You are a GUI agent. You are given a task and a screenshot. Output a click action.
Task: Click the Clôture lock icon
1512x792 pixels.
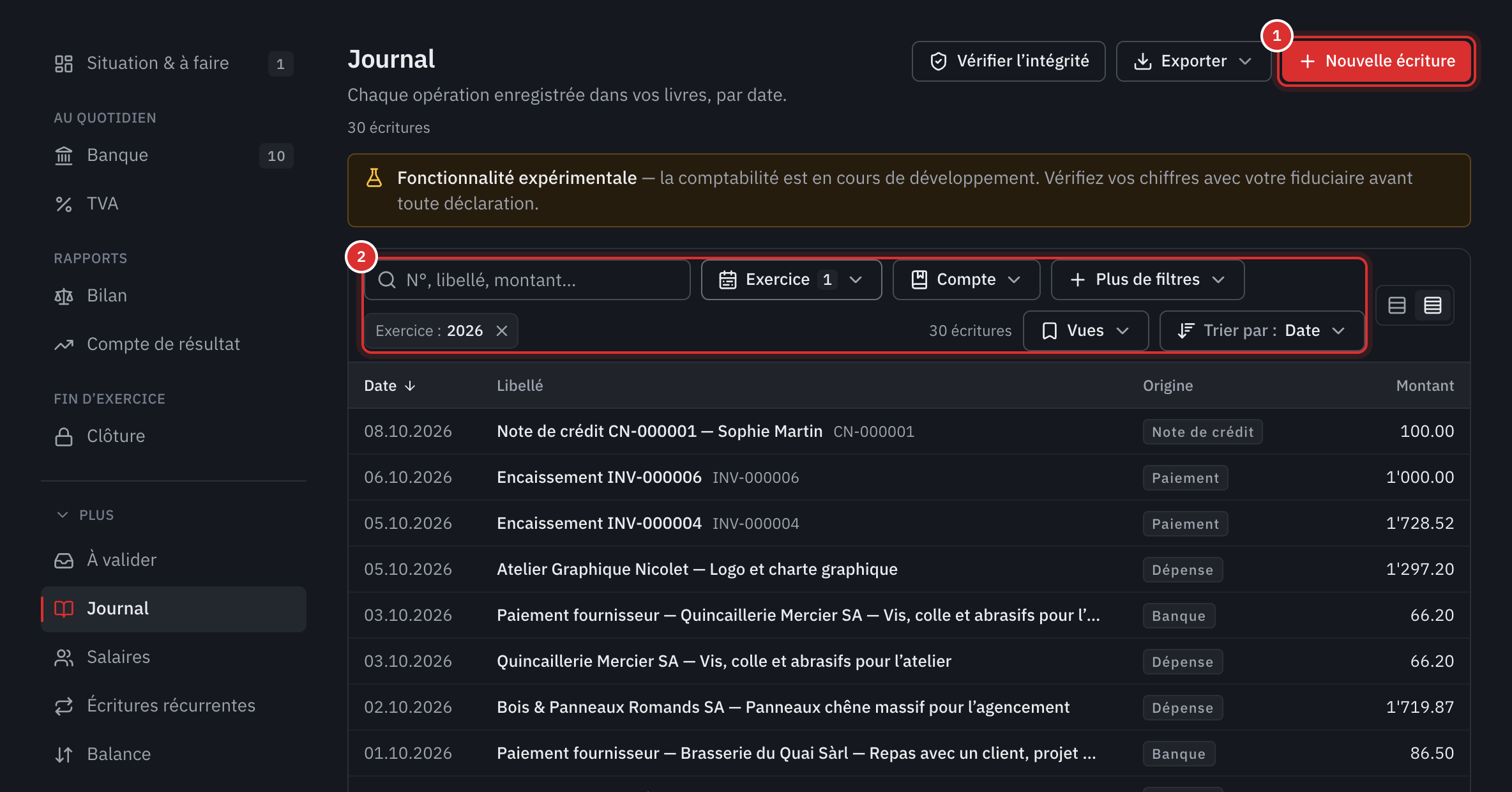point(64,436)
